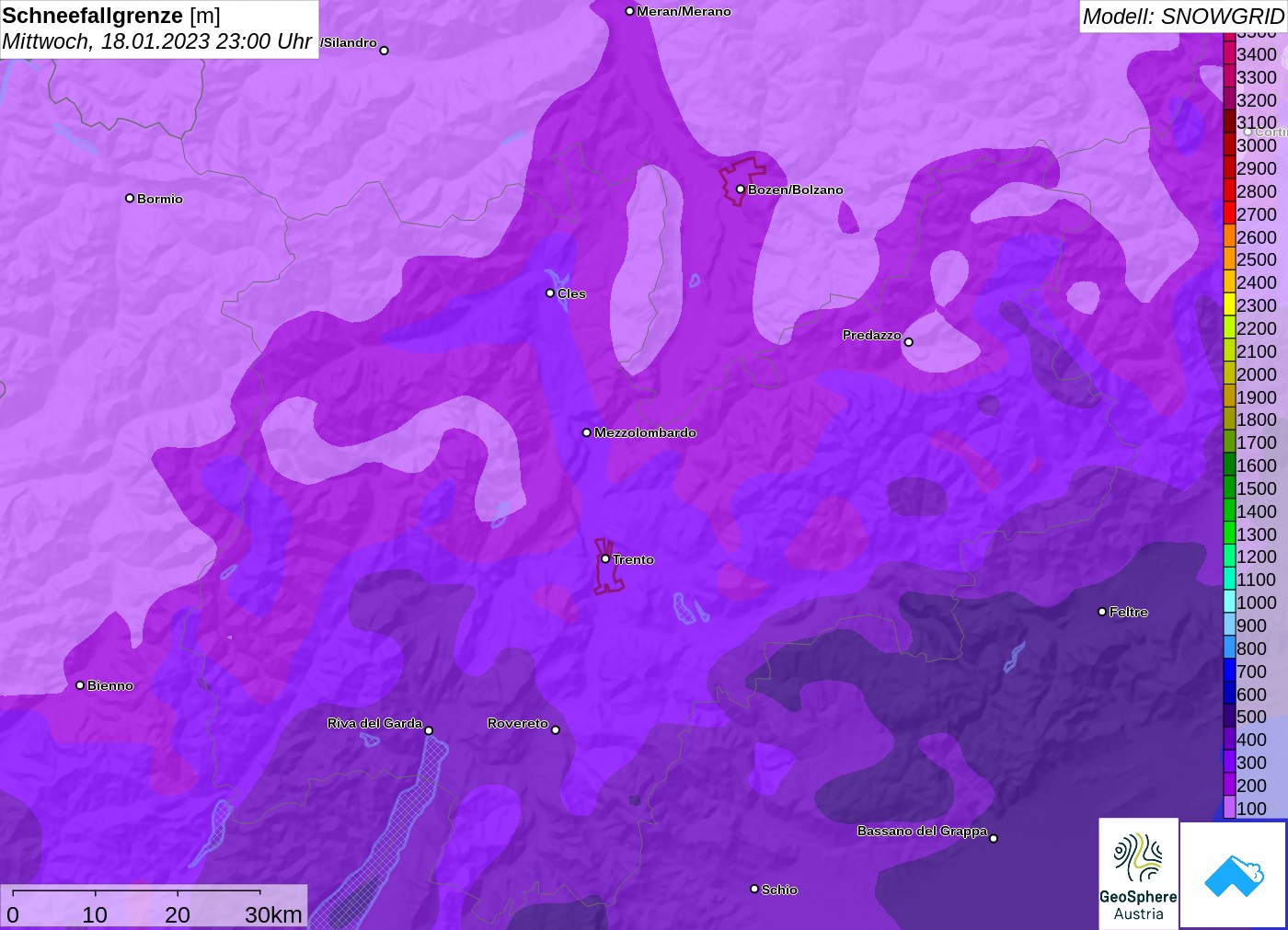Click the Bienno city marker
Image resolution: width=1288 pixels, height=930 pixels.
(80, 685)
